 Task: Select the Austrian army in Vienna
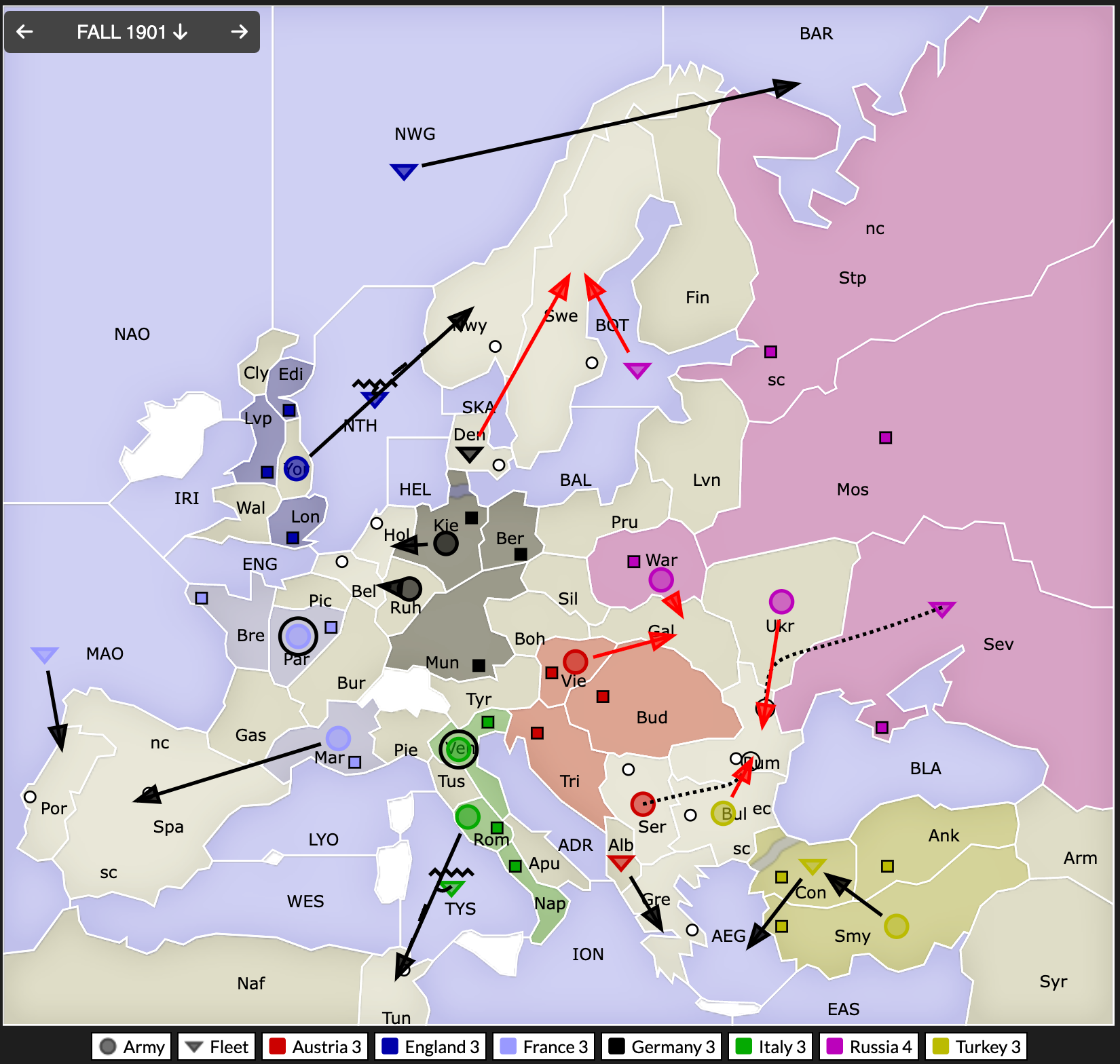575,661
